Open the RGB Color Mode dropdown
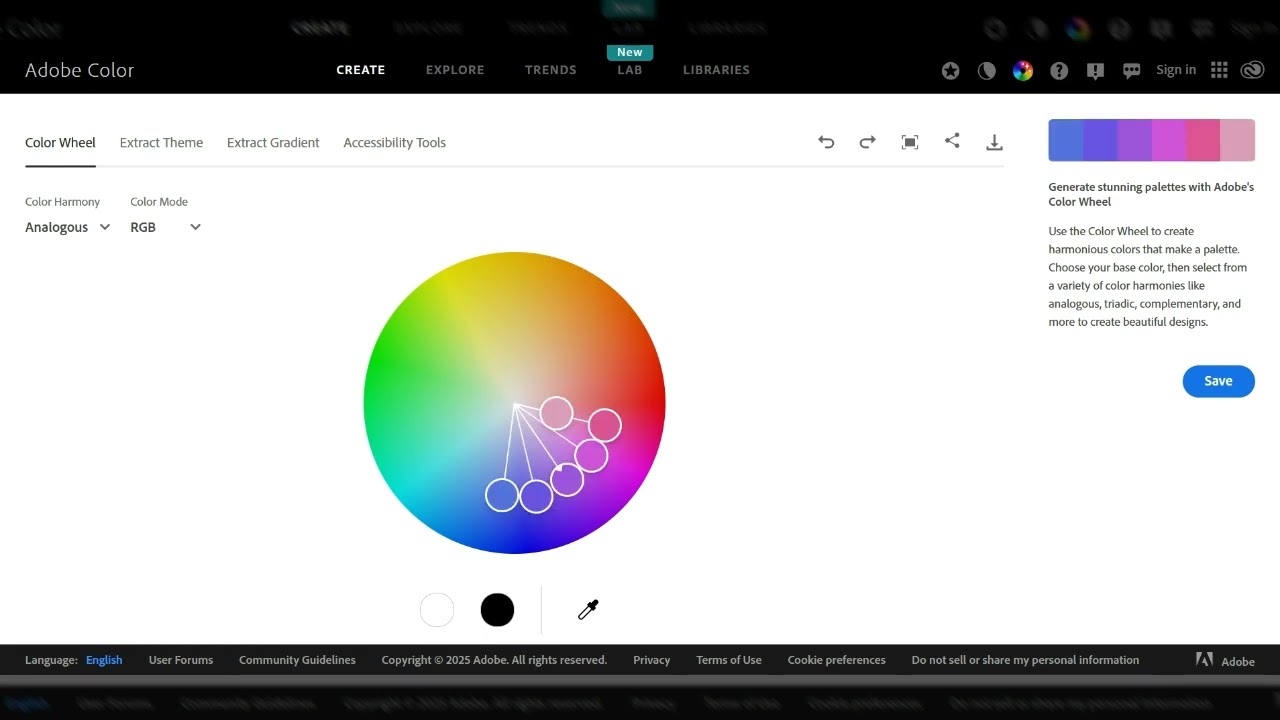The width and height of the screenshot is (1280, 720). click(x=165, y=227)
